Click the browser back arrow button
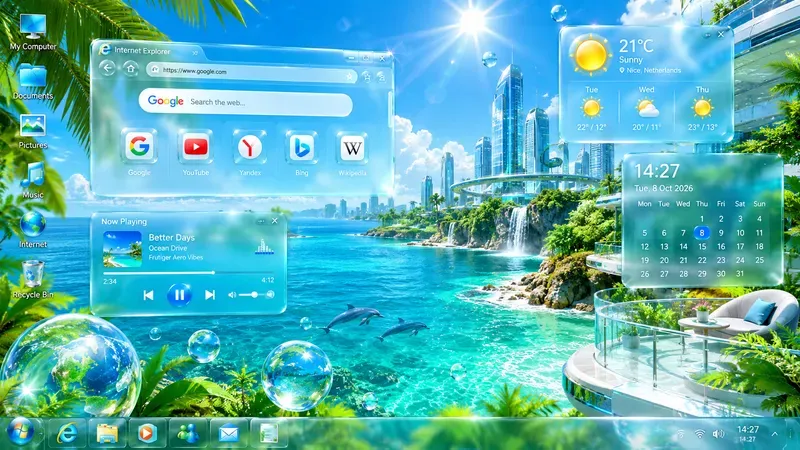The width and height of the screenshot is (800, 450). click(107, 68)
